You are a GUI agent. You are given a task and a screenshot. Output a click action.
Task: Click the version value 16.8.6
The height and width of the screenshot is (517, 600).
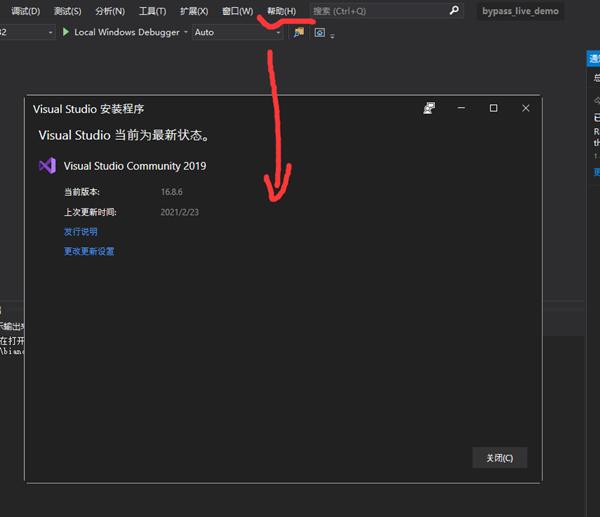click(x=171, y=192)
